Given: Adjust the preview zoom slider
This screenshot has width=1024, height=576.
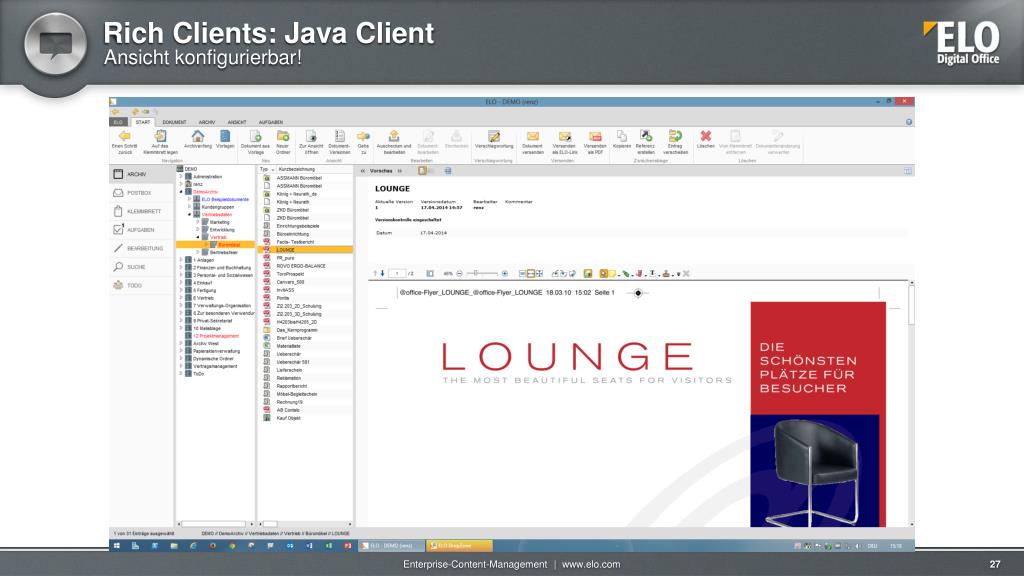Looking at the screenshot, I should pyautogui.click(x=478, y=272).
